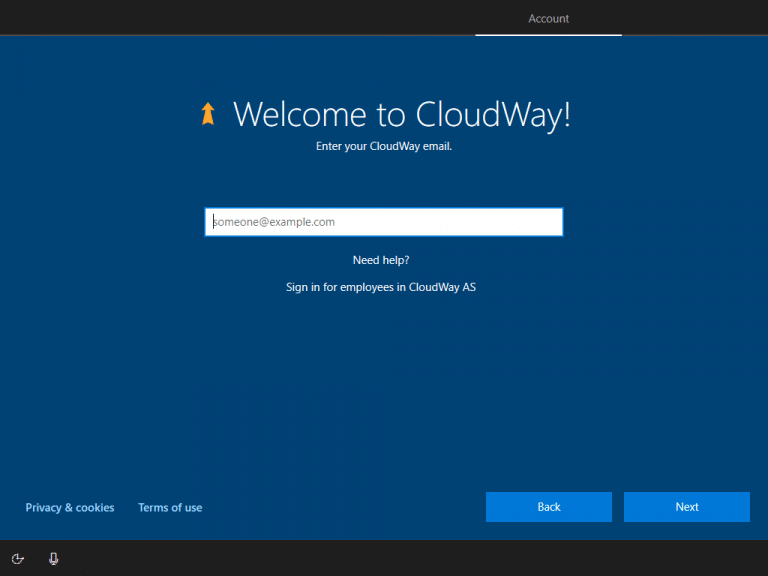Click the Welcome to CloudWay! heading
The image size is (768, 576).
pyautogui.click(x=402, y=115)
